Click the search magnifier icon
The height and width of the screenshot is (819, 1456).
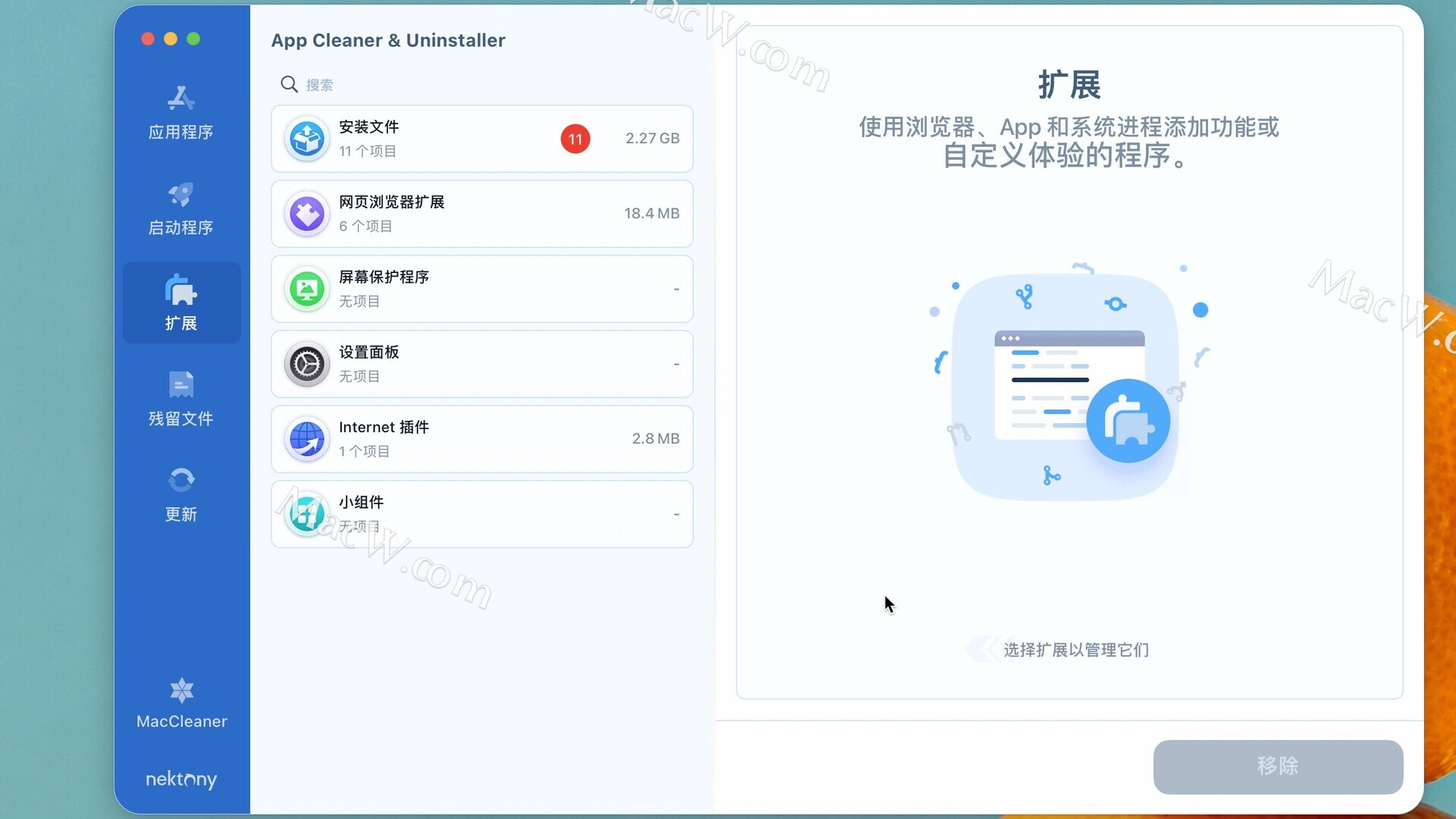tap(289, 84)
